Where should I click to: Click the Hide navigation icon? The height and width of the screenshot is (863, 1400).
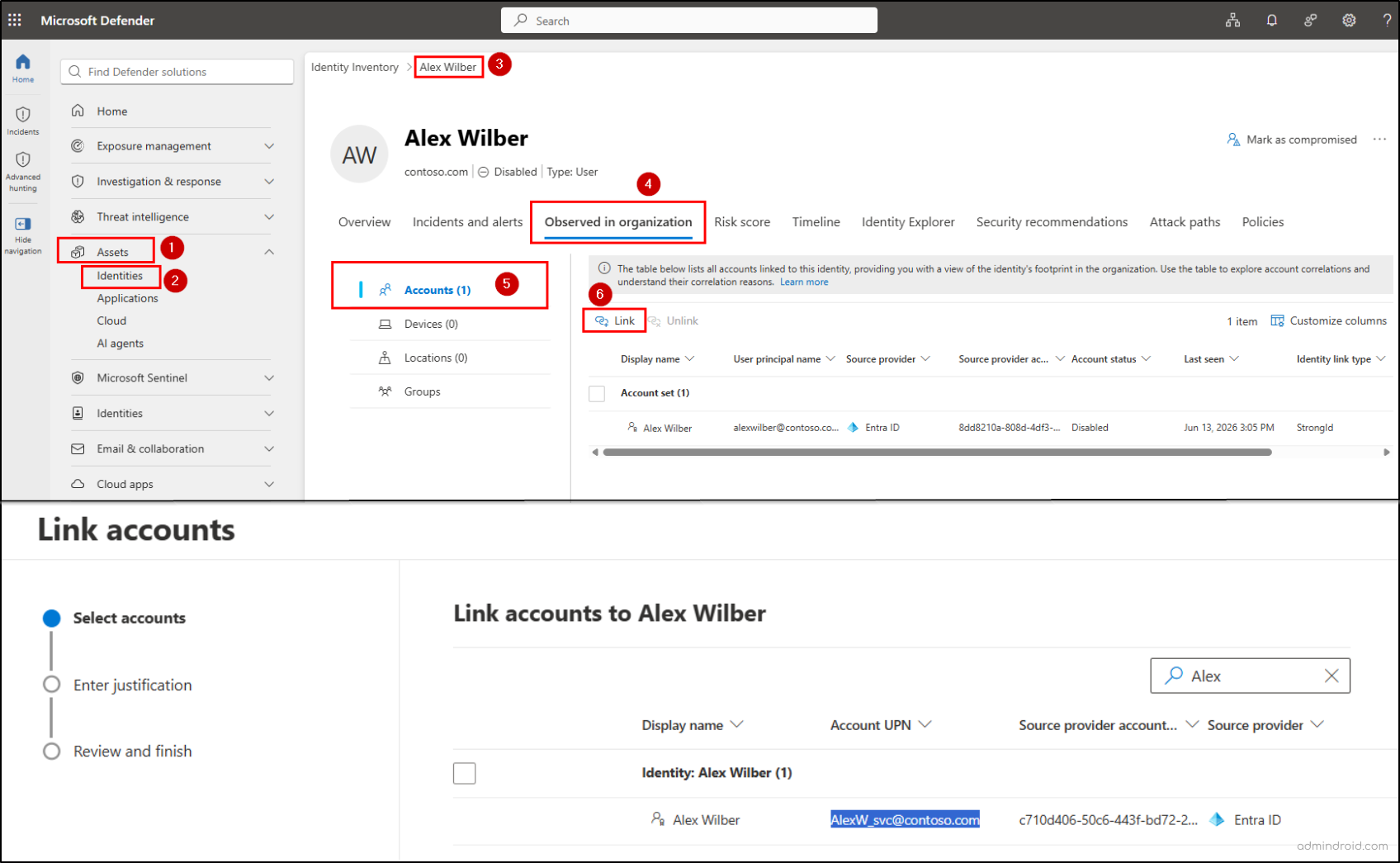pos(23,224)
